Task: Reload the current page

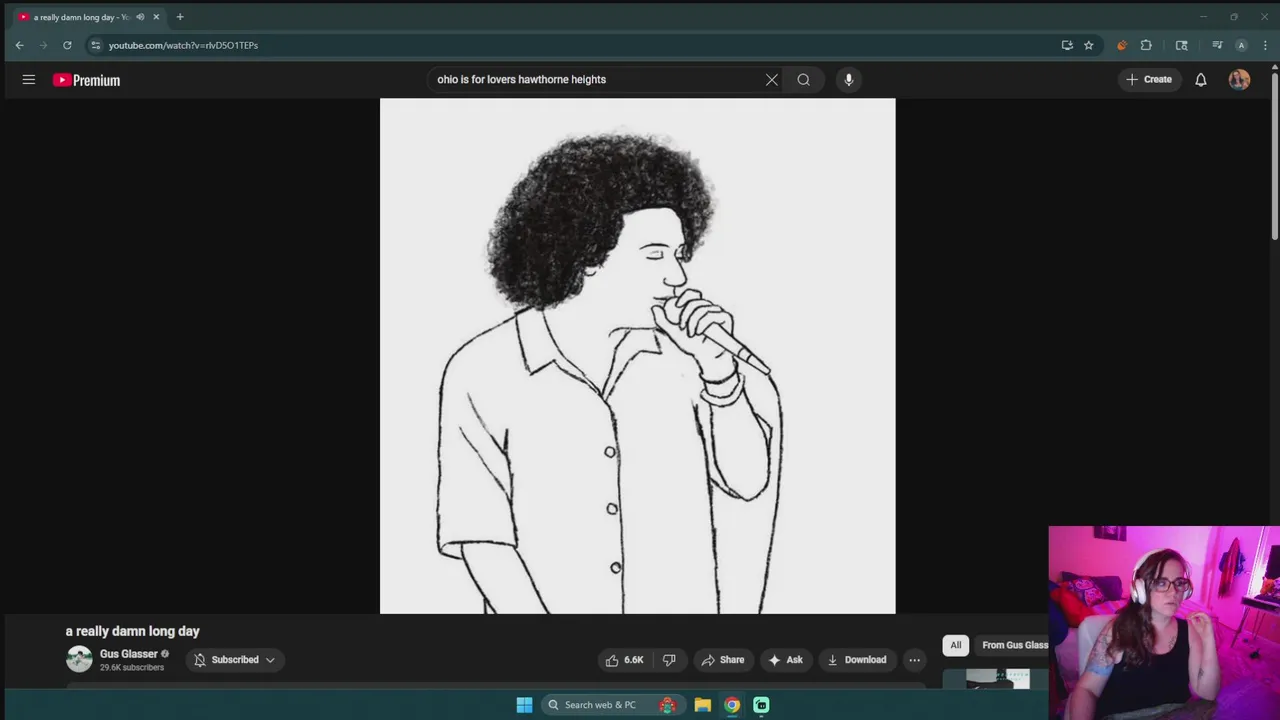Action: [67, 45]
